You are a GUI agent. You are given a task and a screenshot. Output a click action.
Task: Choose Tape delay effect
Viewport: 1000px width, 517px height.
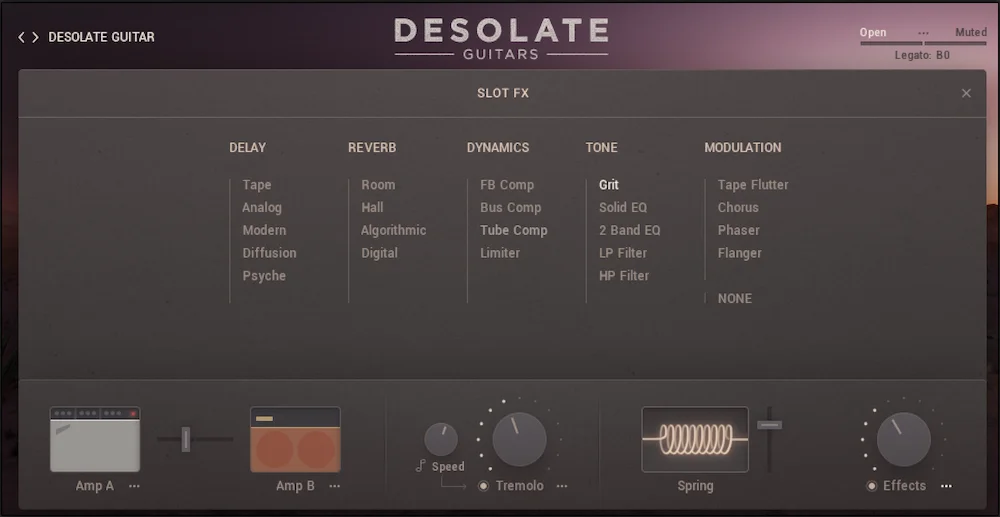[257, 185]
